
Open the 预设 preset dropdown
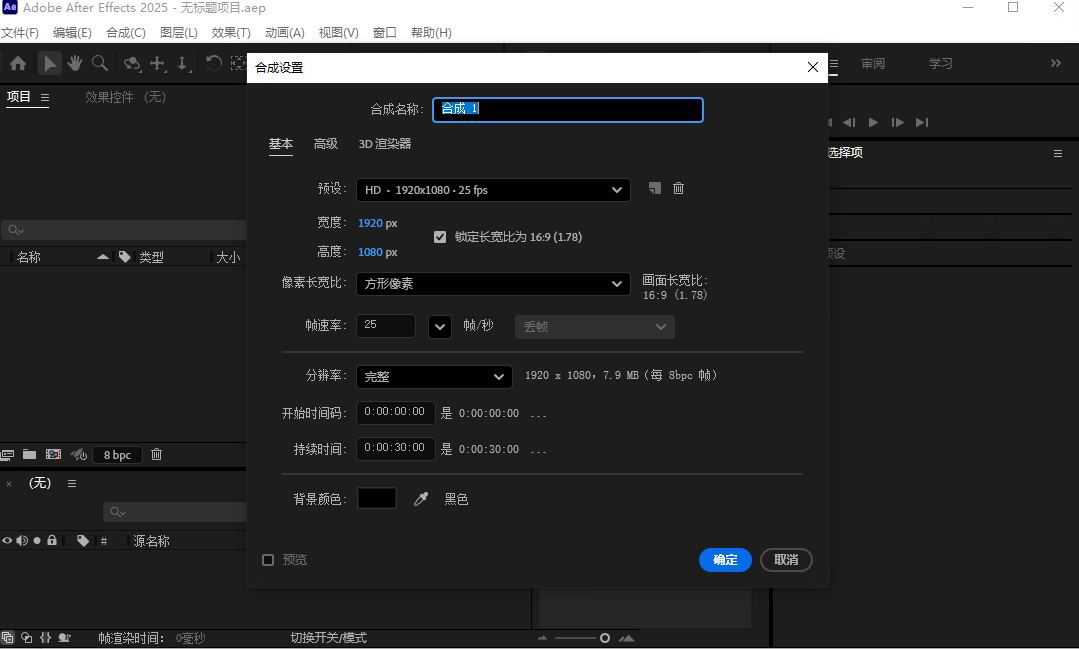(493, 189)
